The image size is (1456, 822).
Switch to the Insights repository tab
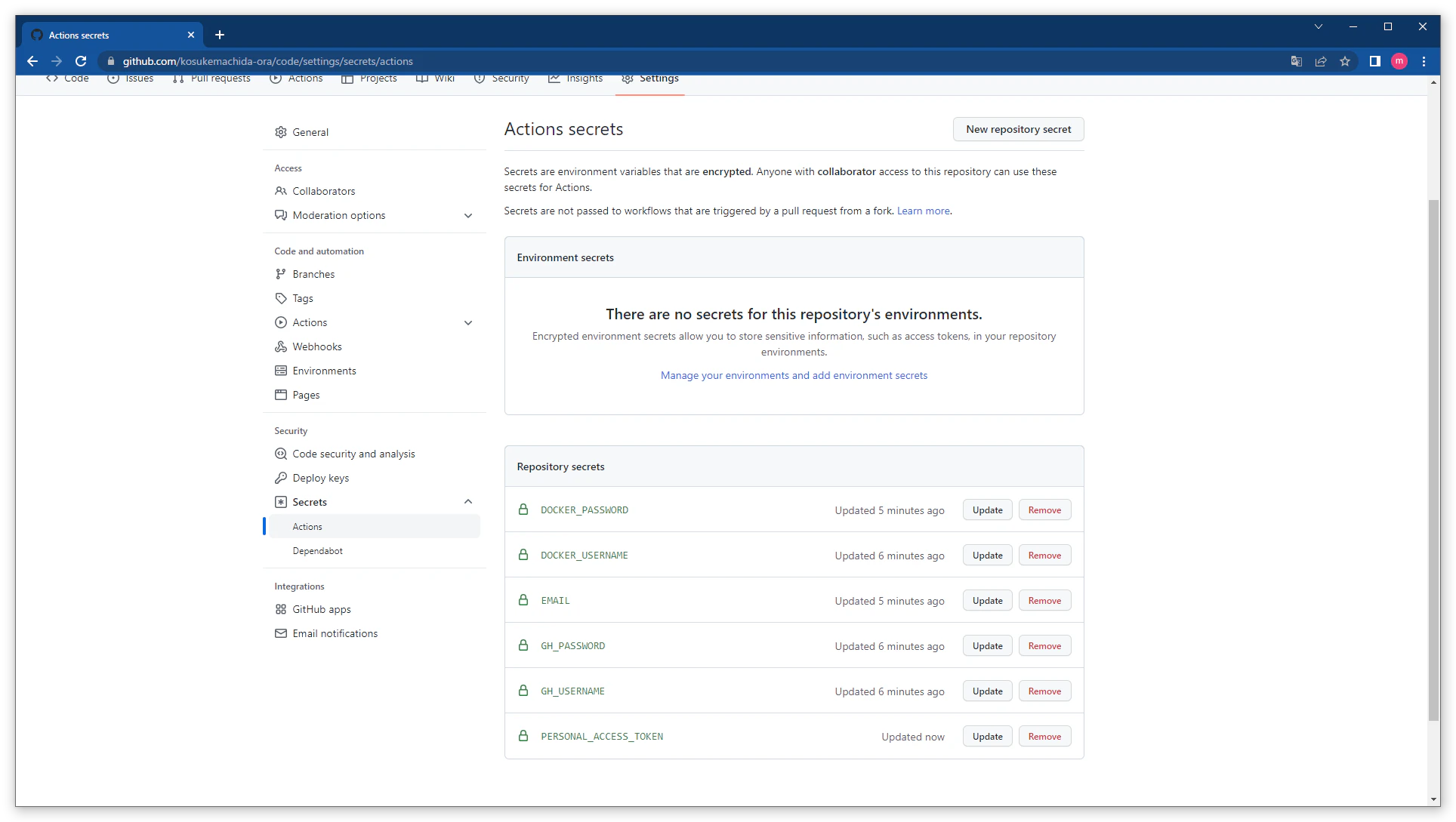click(x=575, y=79)
